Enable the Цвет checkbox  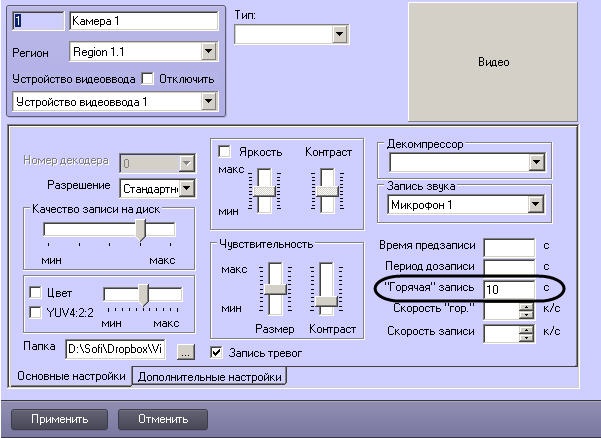(35, 292)
